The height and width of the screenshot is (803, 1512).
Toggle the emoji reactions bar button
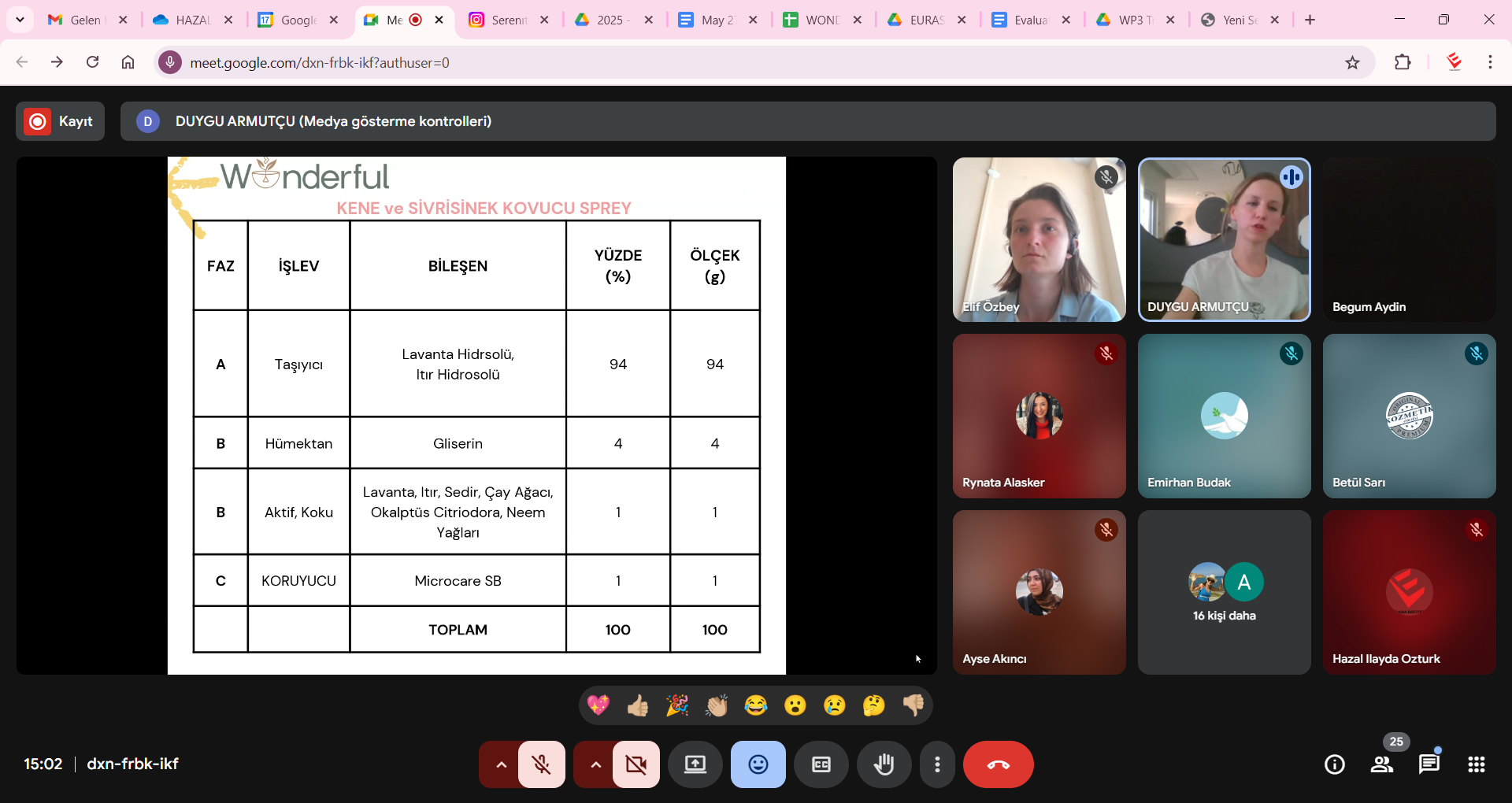pyautogui.click(x=758, y=764)
